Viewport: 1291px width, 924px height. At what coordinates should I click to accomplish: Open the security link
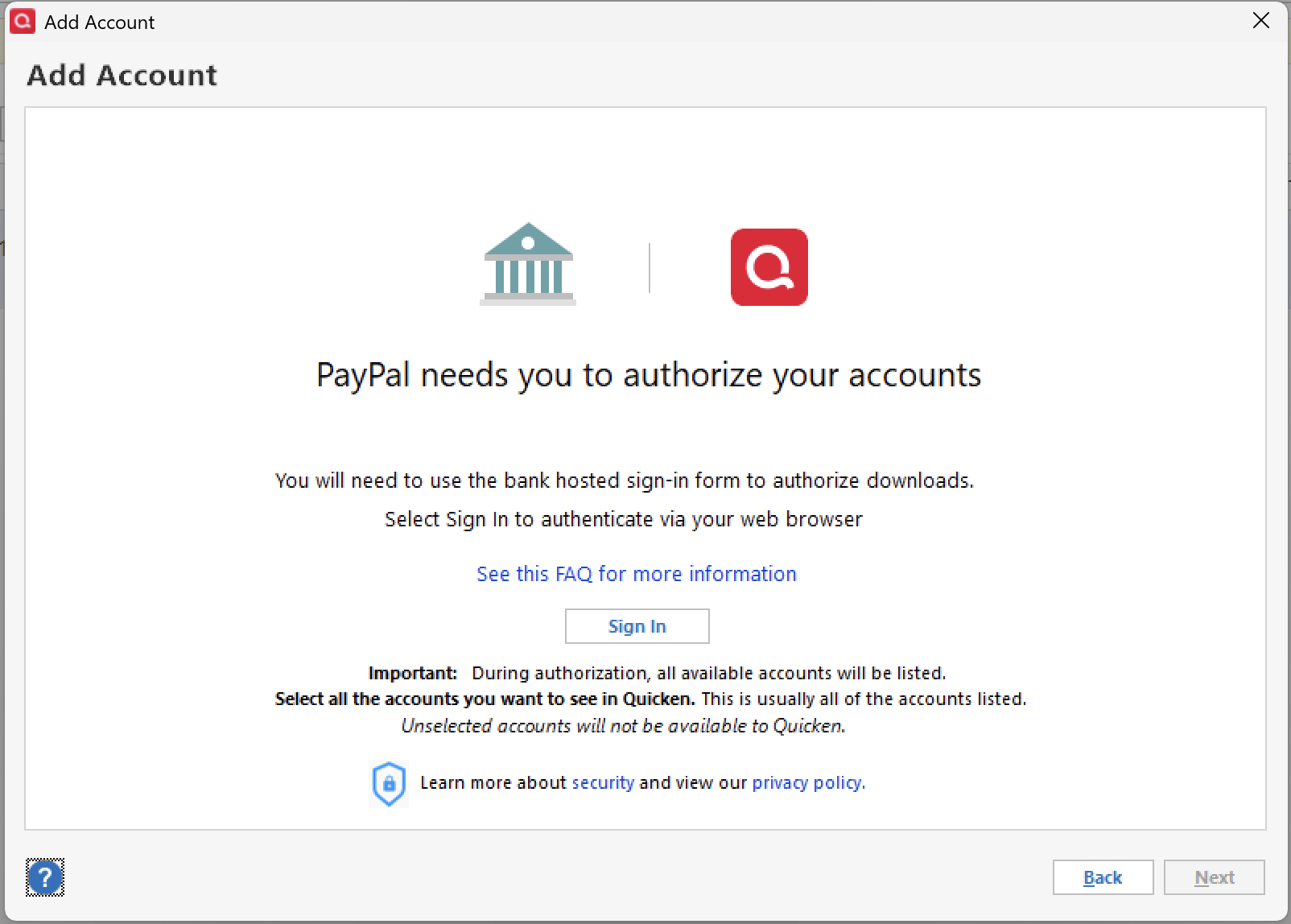pyautogui.click(x=603, y=782)
